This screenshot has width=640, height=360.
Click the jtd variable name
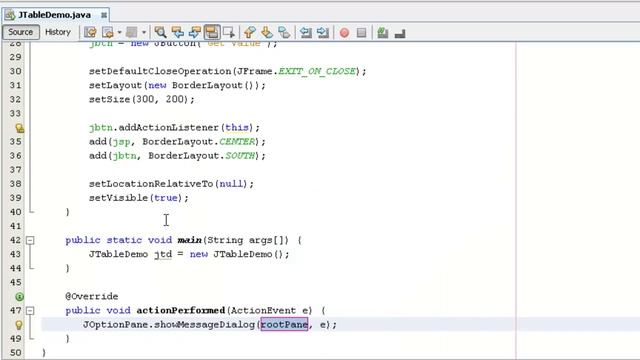pos(163,254)
